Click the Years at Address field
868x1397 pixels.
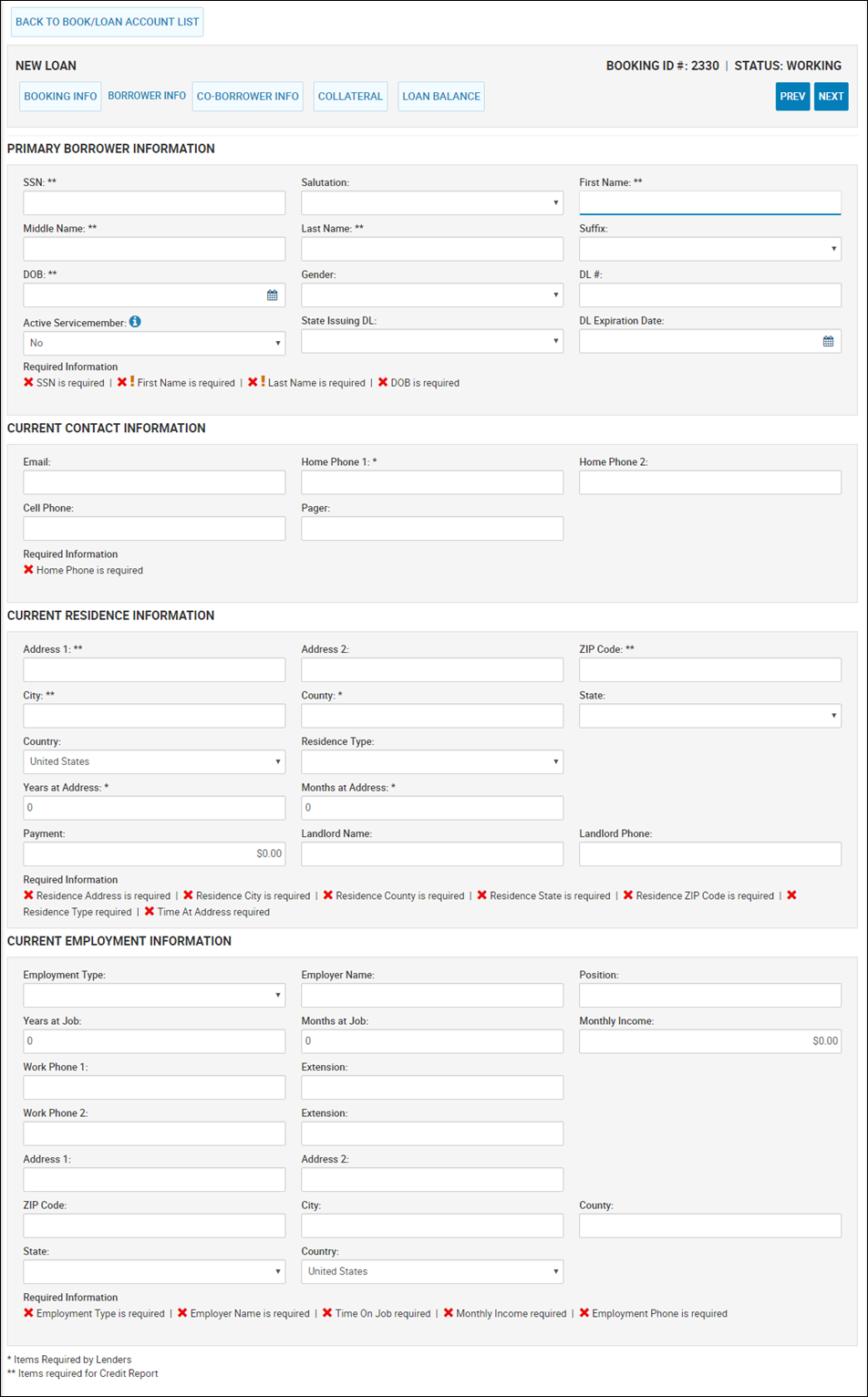(x=154, y=808)
